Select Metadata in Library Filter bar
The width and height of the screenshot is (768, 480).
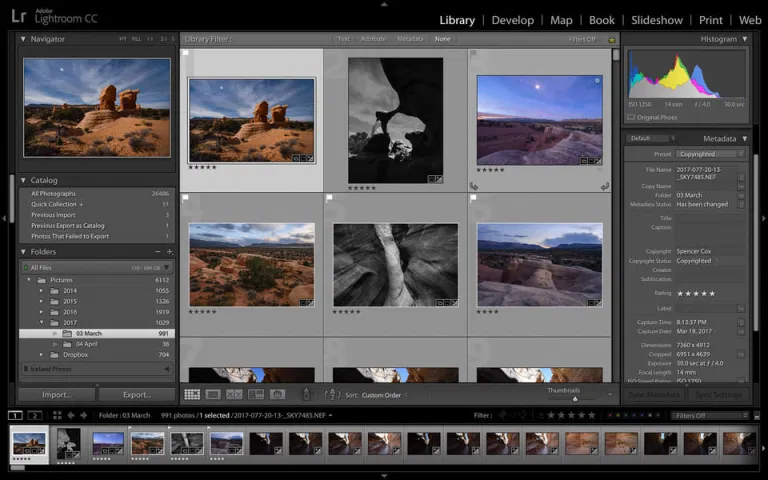410,39
